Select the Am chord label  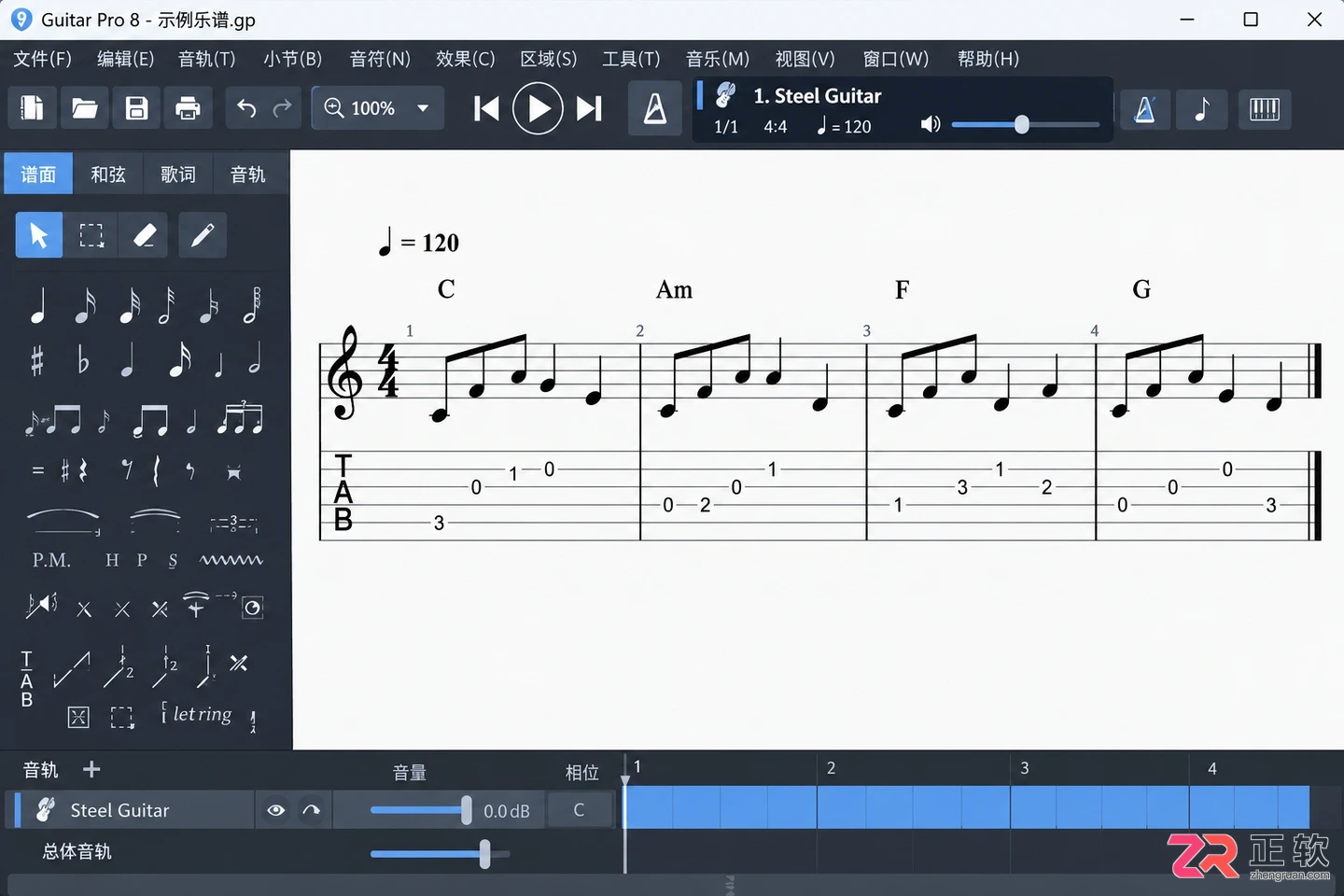pos(675,289)
